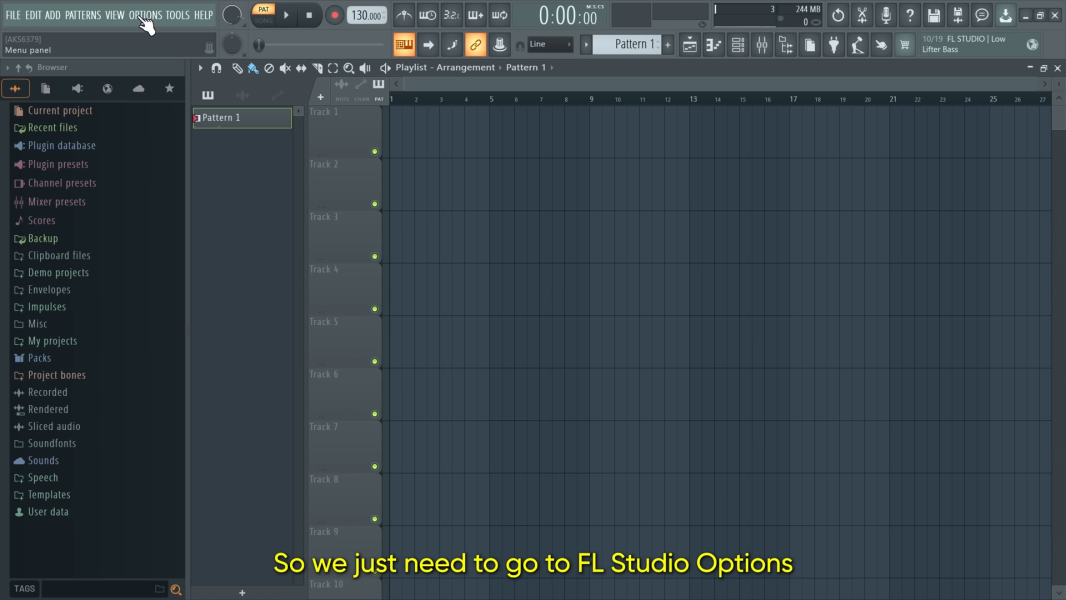Image resolution: width=1066 pixels, height=600 pixels.
Task: Open the OPTIONS menu
Action: [x=145, y=15]
